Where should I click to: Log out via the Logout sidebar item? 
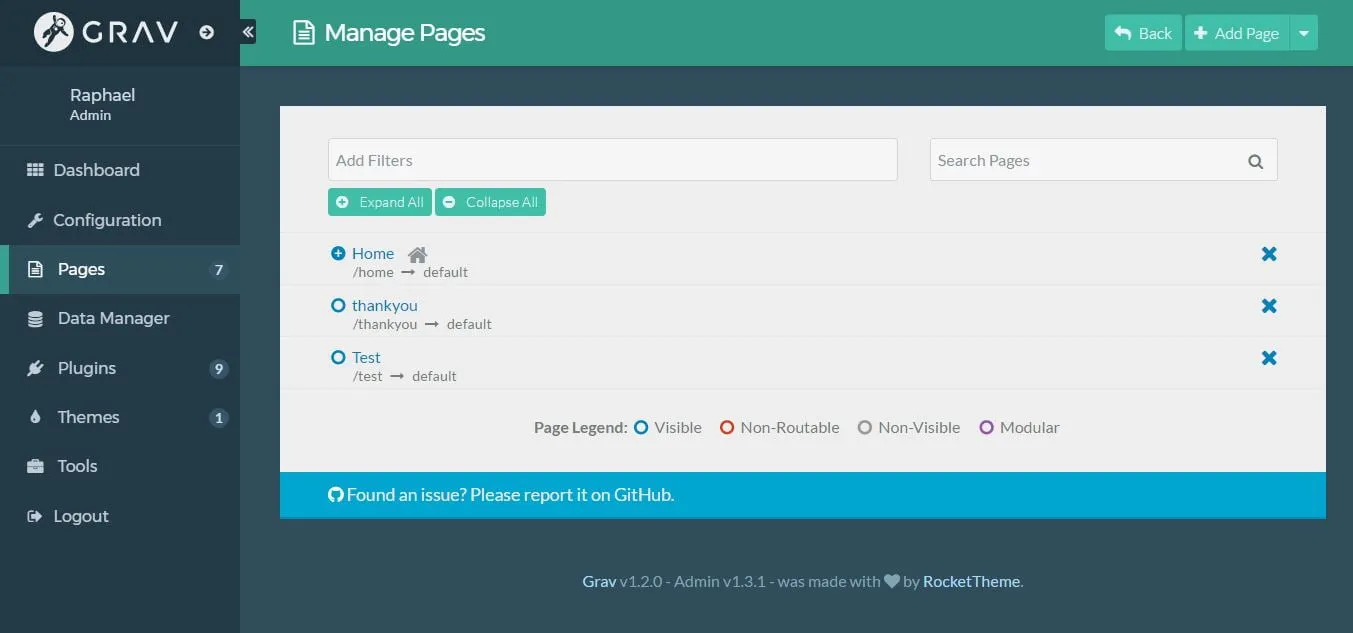(120, 516)
